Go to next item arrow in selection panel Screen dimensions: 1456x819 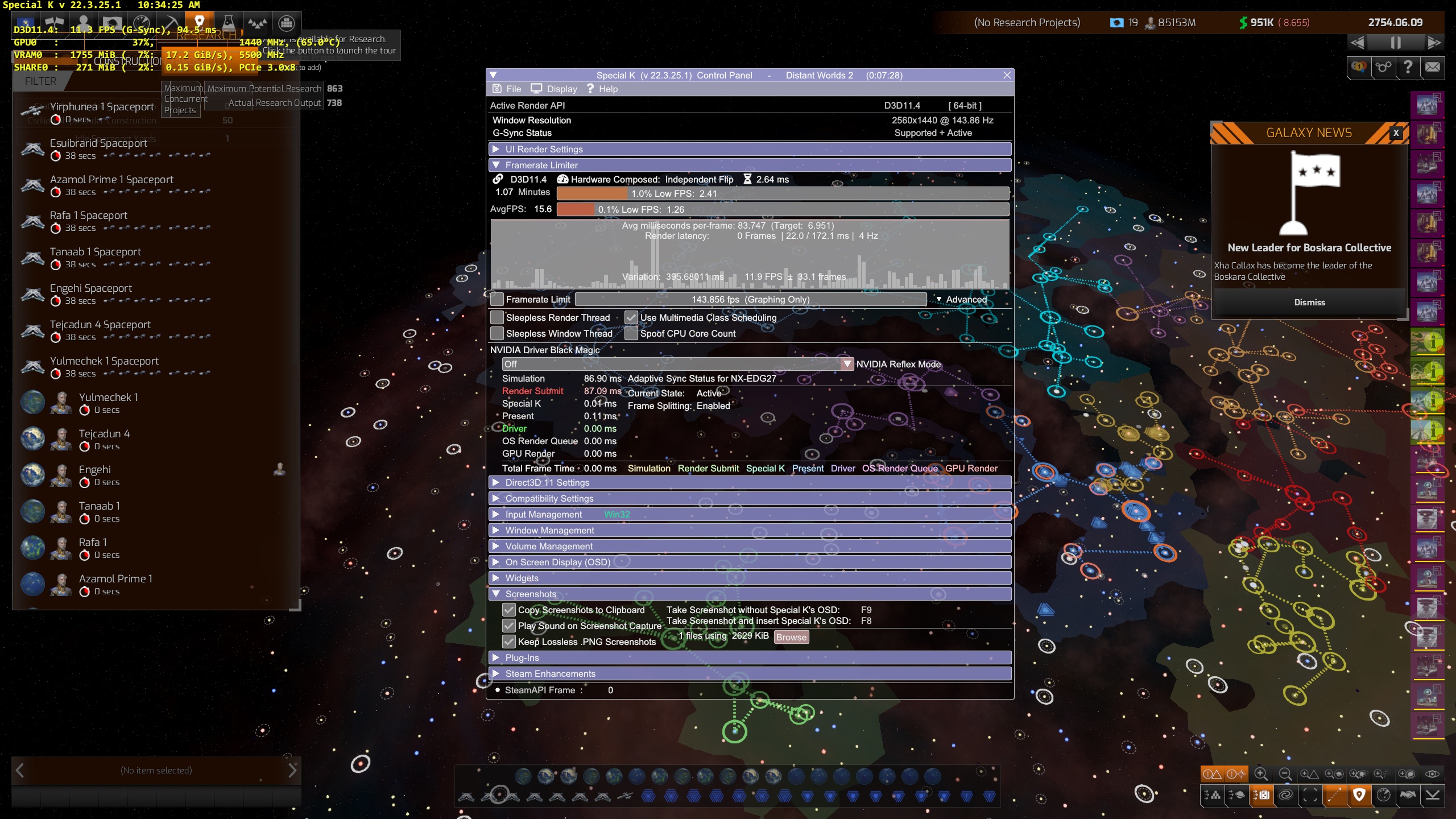tap(292, 770)
